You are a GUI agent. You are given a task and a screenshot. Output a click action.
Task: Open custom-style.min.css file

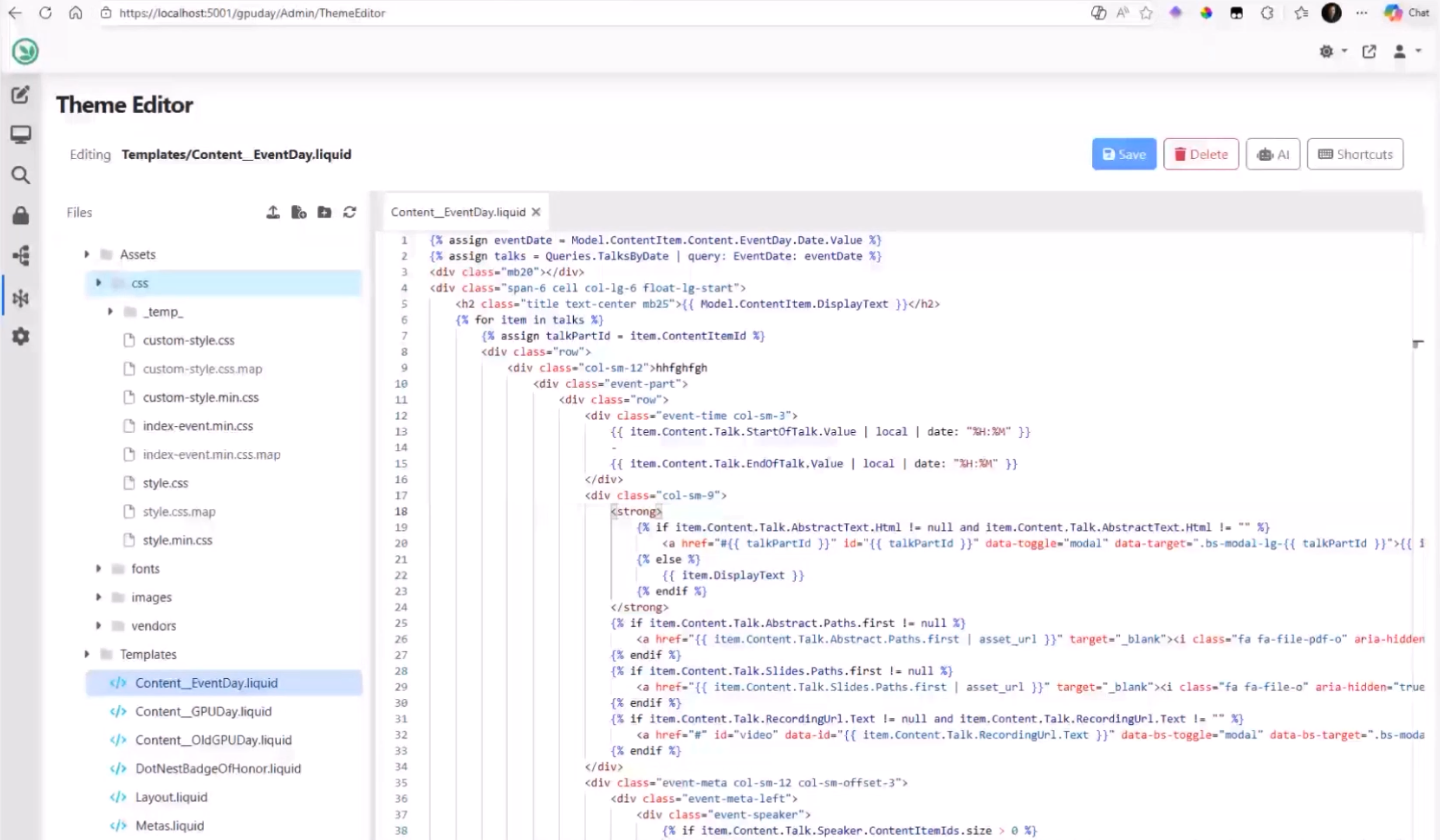[x=201, y=398]
